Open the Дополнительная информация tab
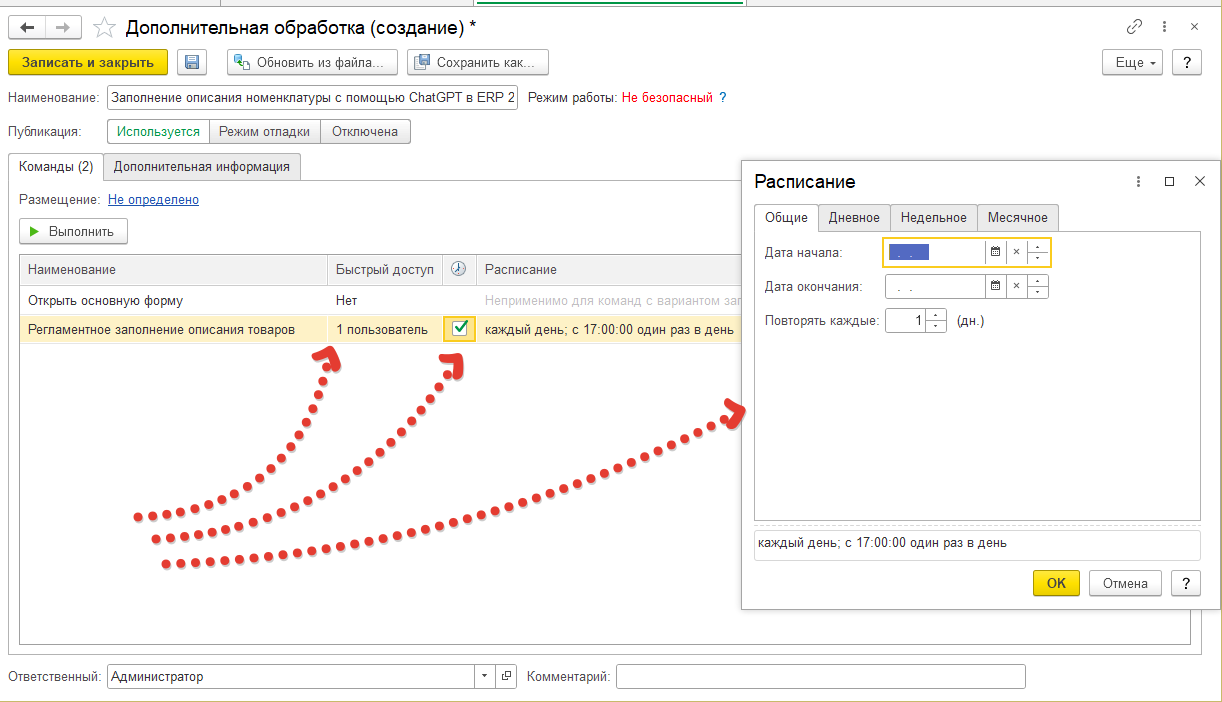Image resolution: width=1222 pixels, height=702 pixels. click(202, 167)
